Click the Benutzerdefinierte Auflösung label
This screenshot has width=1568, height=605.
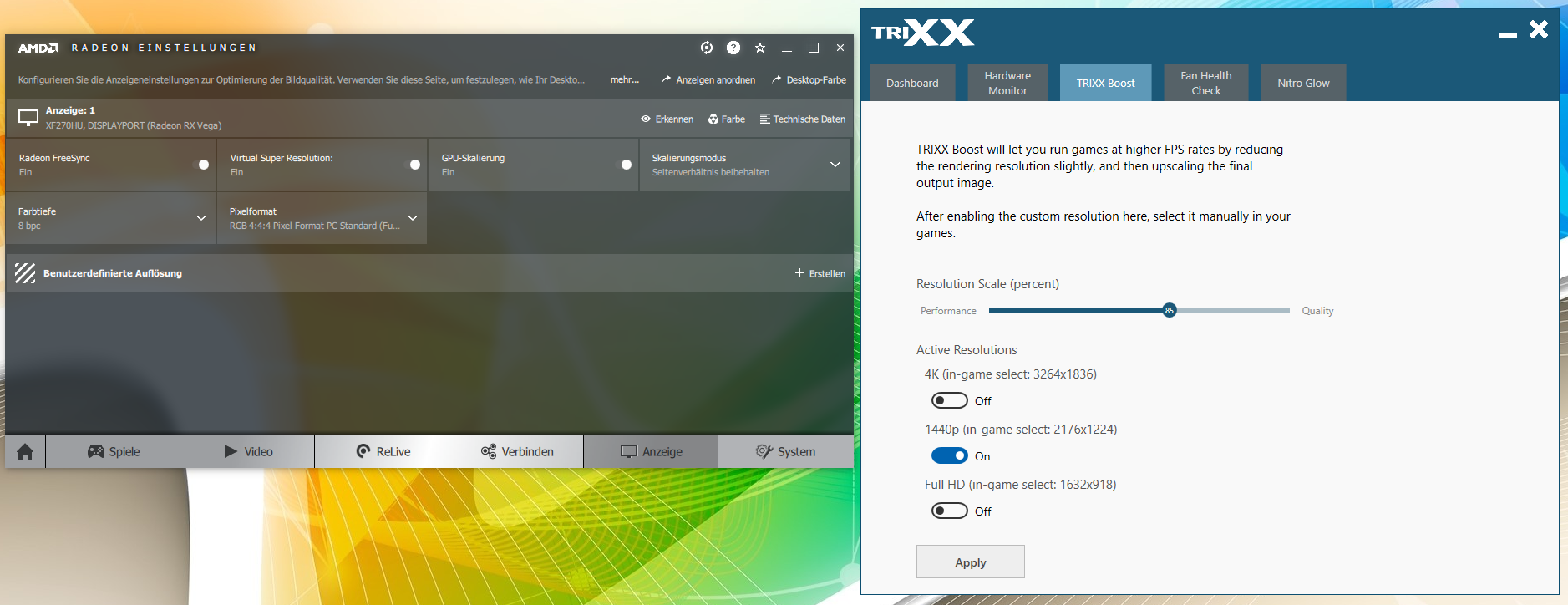(x=113, y=273)
